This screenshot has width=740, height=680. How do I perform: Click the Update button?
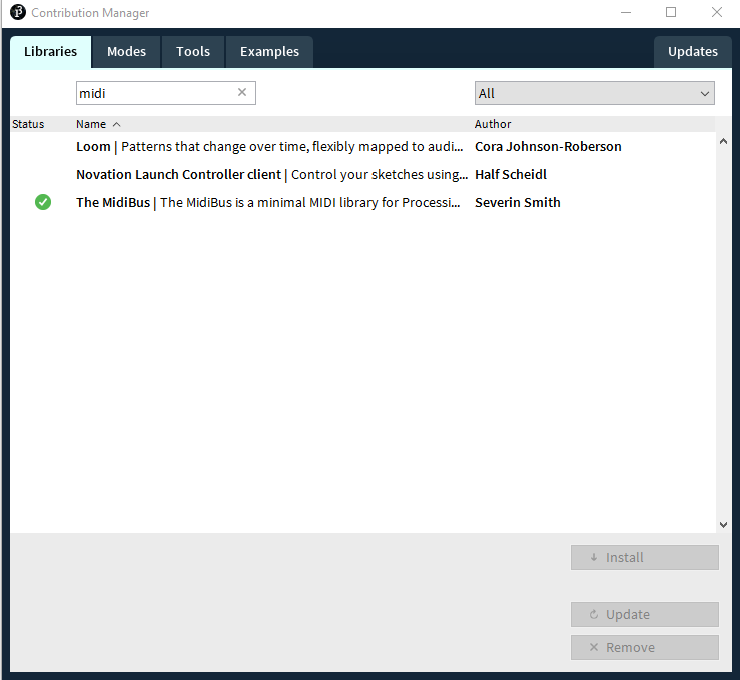645,614
